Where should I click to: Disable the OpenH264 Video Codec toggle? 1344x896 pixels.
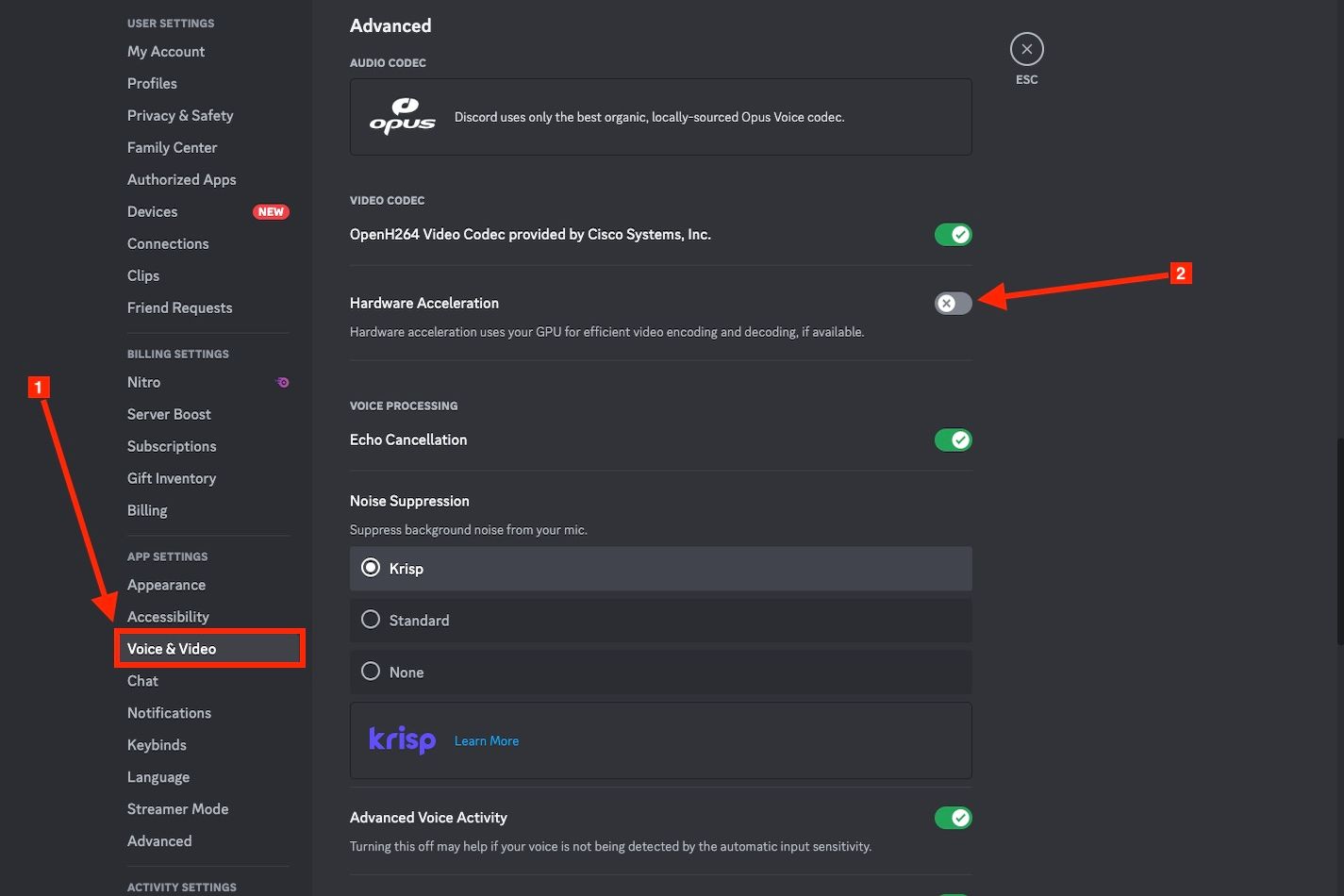(953, 234)
